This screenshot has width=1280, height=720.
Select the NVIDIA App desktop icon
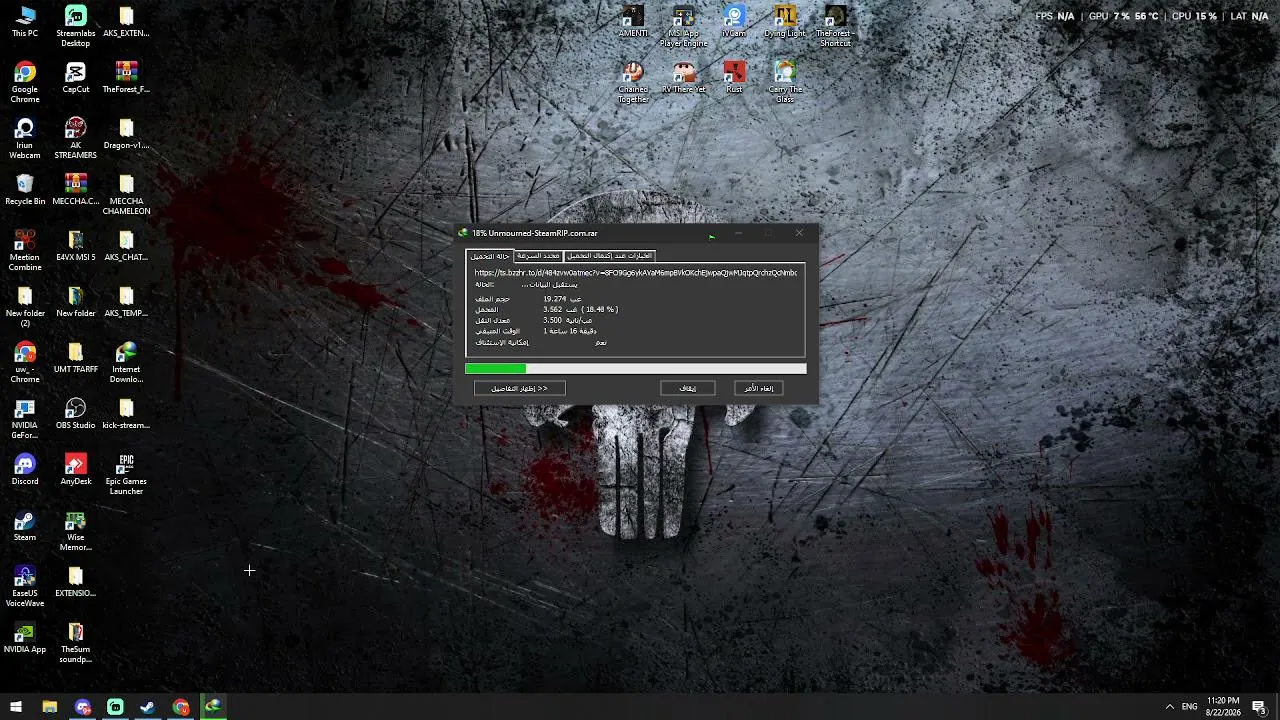[x=25, y=638]
